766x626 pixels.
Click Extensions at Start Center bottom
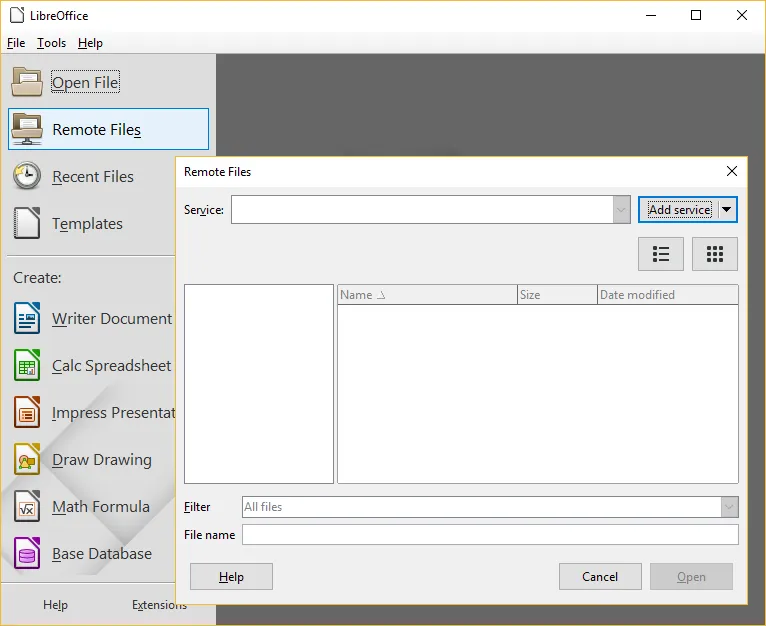pos(159,605)
